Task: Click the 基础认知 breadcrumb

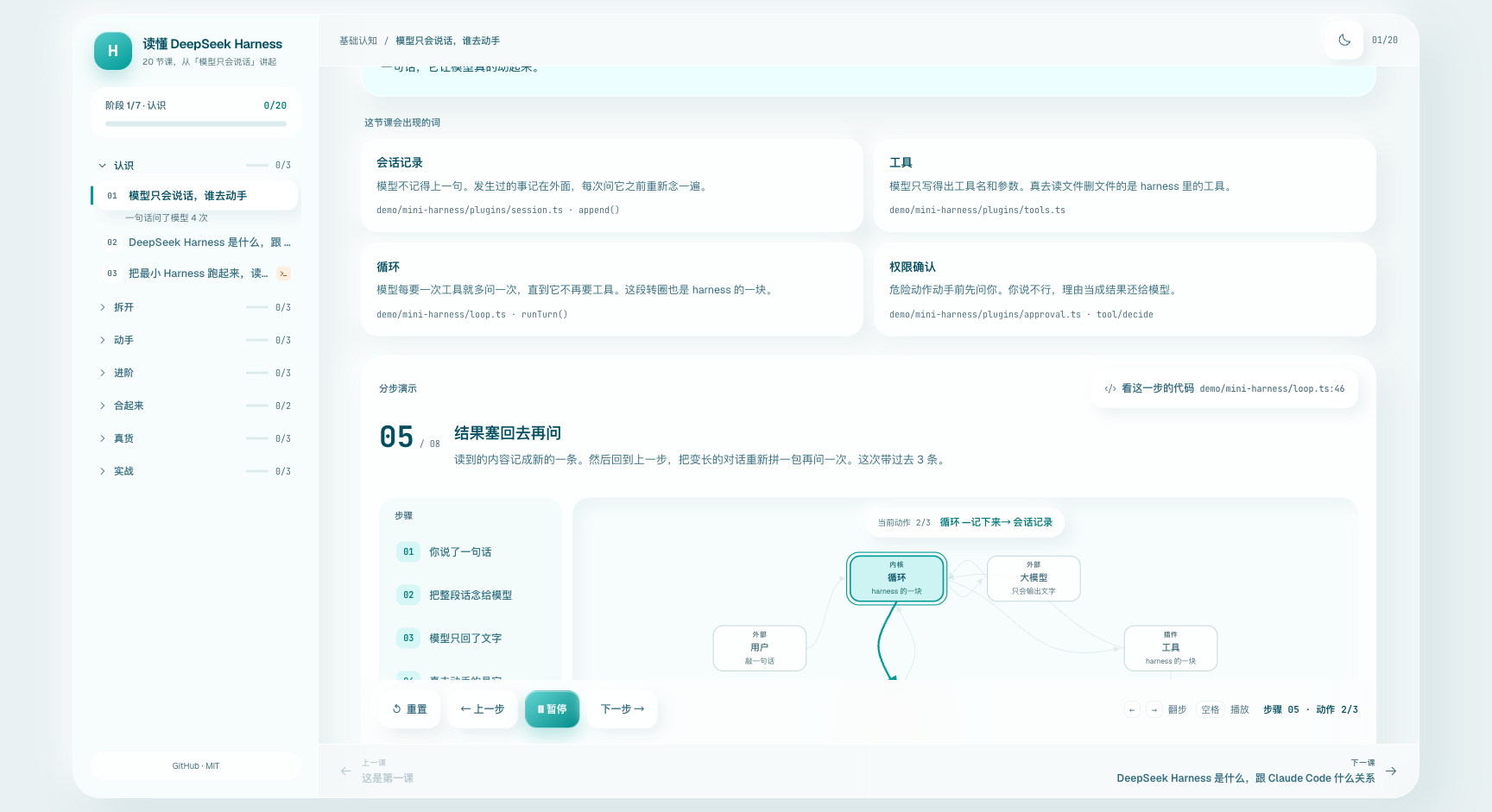Action: 358,41
